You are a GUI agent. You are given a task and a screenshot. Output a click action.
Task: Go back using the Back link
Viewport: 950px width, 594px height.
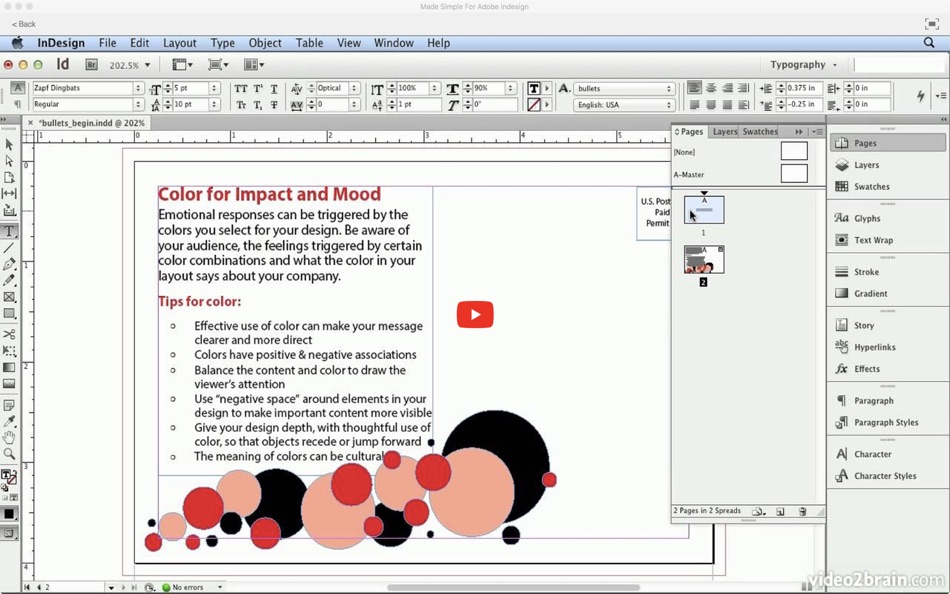24,24
